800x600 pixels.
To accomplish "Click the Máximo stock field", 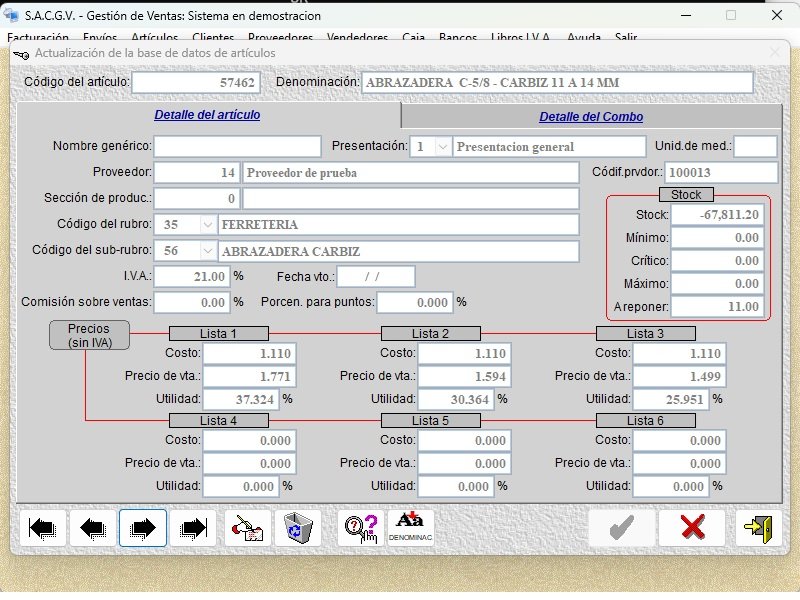I will tap(717, 284).
